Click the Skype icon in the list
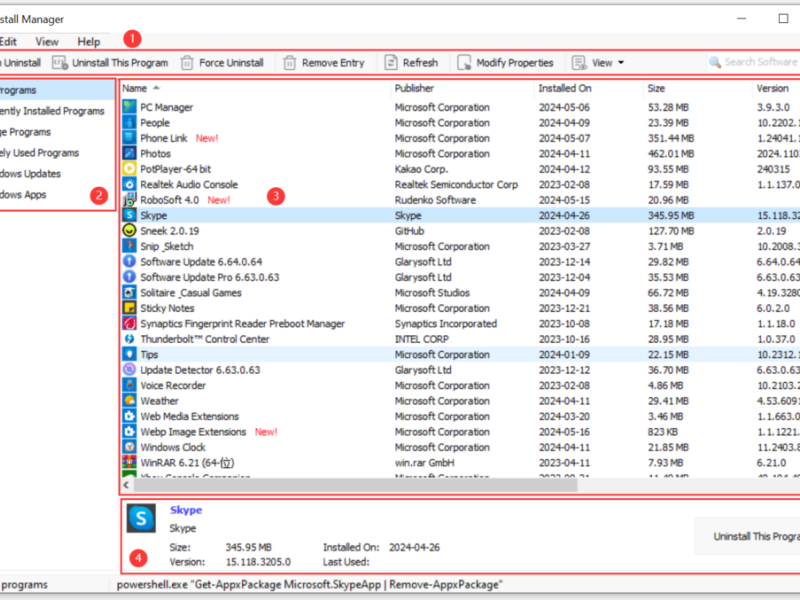Screen dimensions: 800x600 130,215
